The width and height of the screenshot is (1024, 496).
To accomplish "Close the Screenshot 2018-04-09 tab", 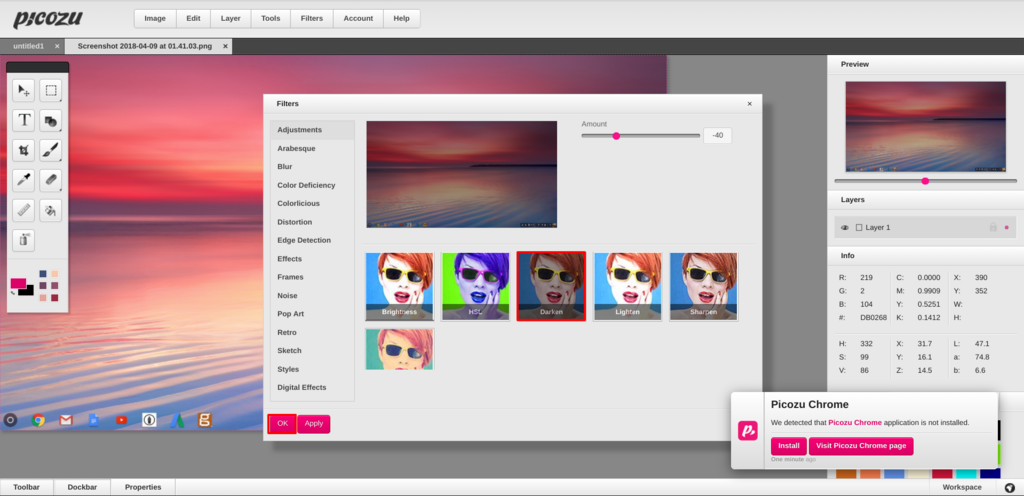I will point(225,46).
